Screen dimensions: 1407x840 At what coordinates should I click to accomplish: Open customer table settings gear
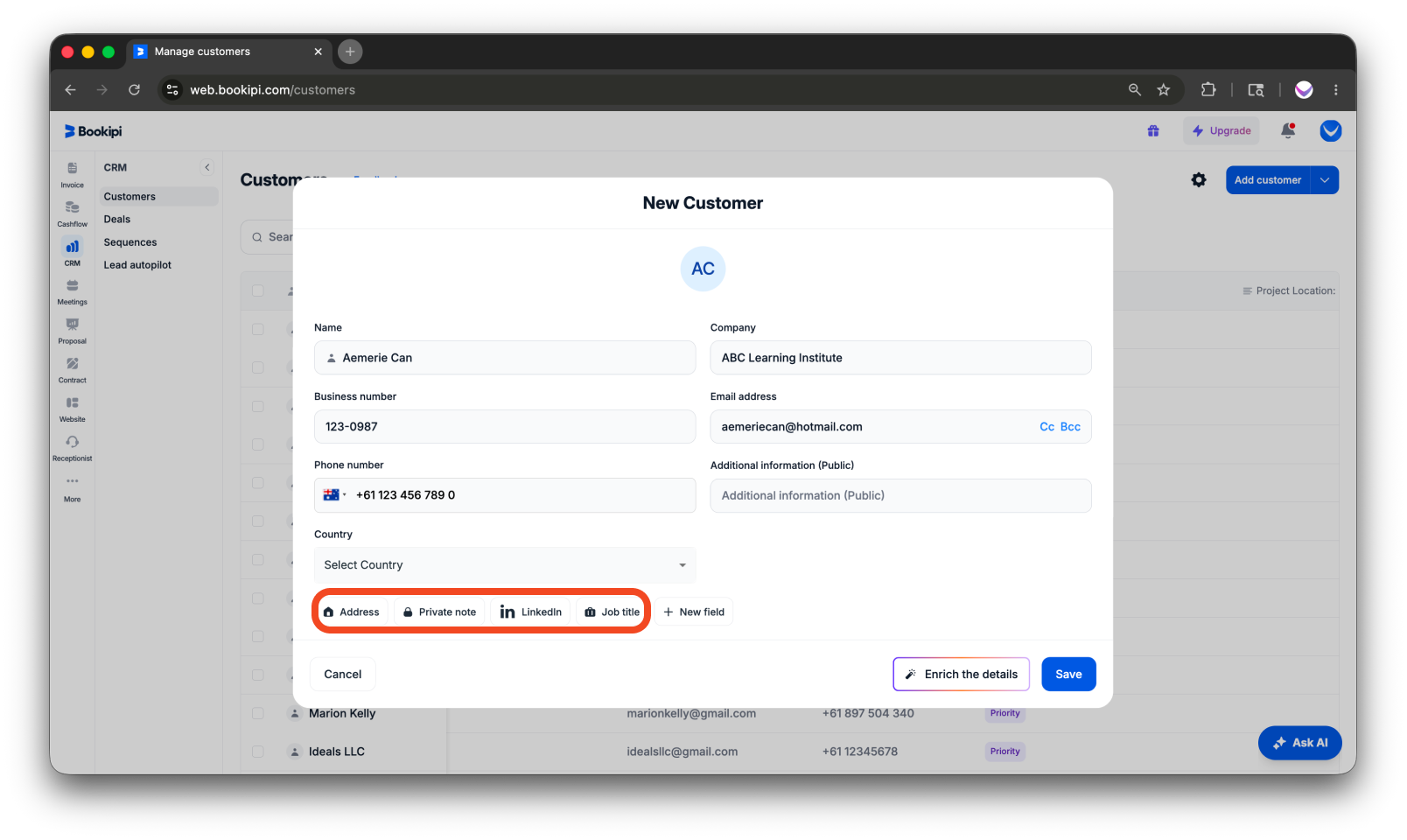(1199, 179)
